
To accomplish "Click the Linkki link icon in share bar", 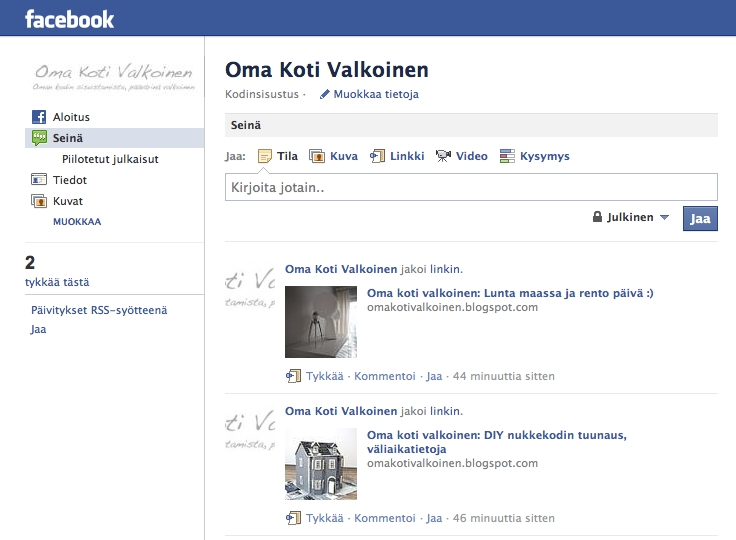I will coord(377,156).
